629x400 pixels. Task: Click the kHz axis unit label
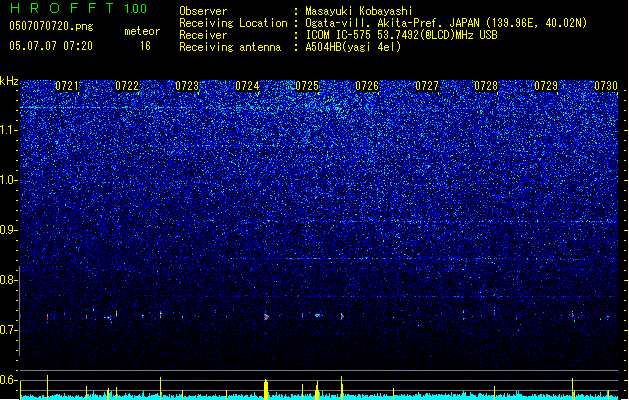pyautogui.click(x=9, y=81)
